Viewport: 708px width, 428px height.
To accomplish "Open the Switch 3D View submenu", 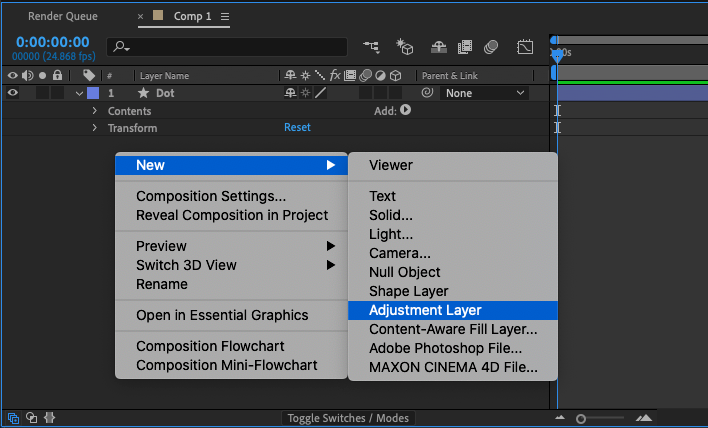I will (x=232, y=265).
